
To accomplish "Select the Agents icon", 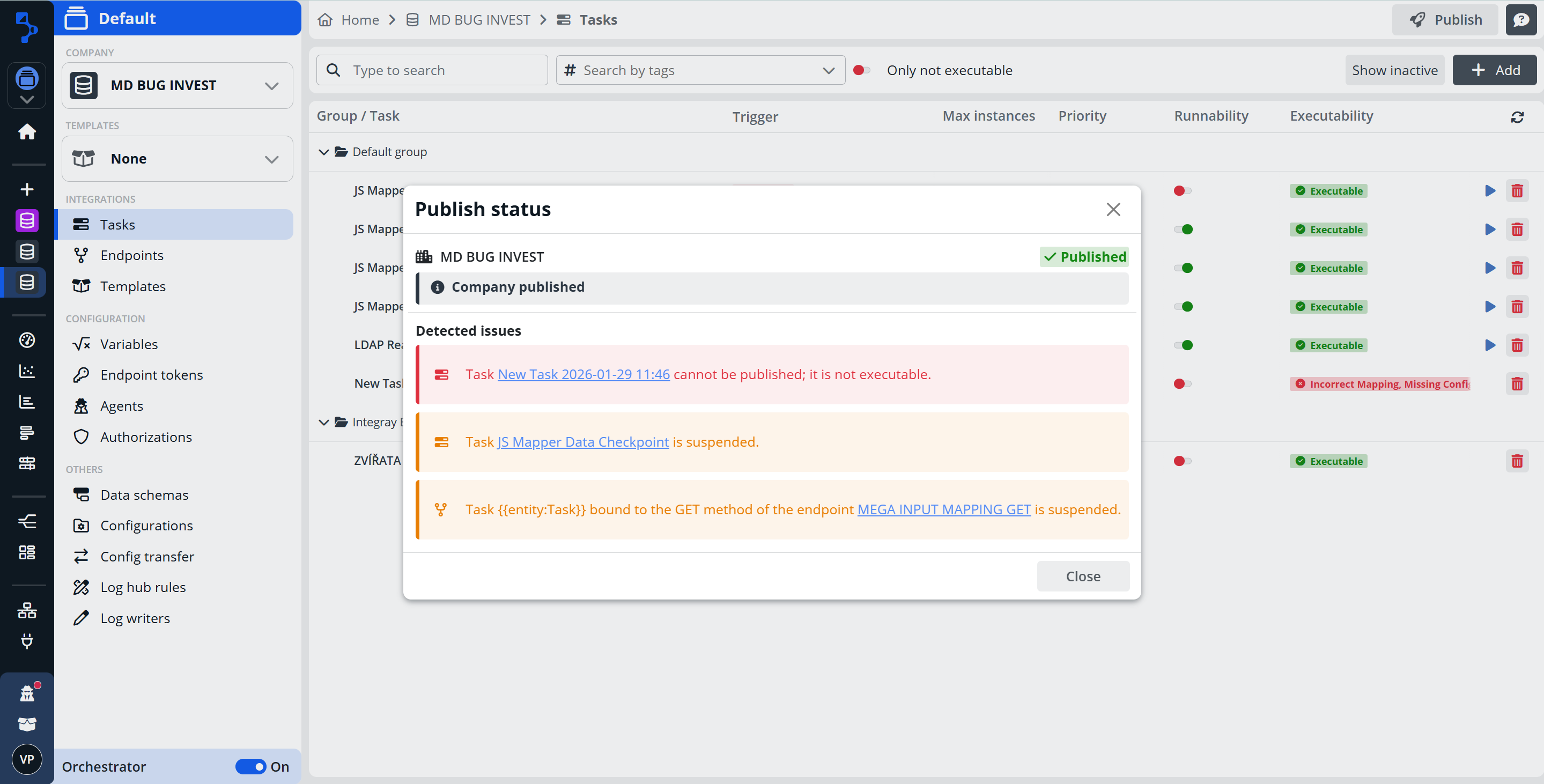I will (82, 406).
